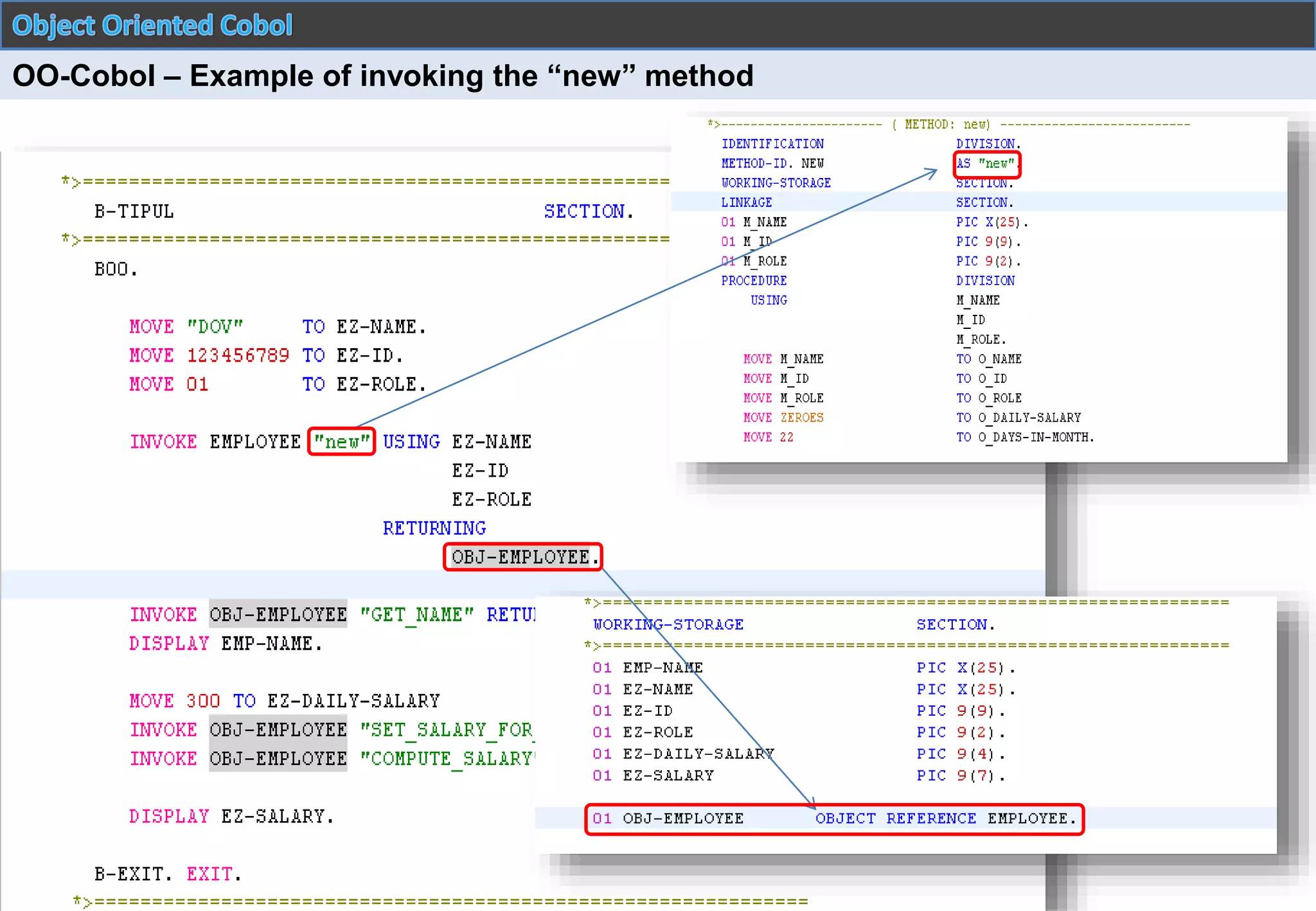This screenshot has height=911, width=1316.
Task: Click 01 OBJ-EMPLOYEE in the working-storage panel
Action: tap(668, 818)
